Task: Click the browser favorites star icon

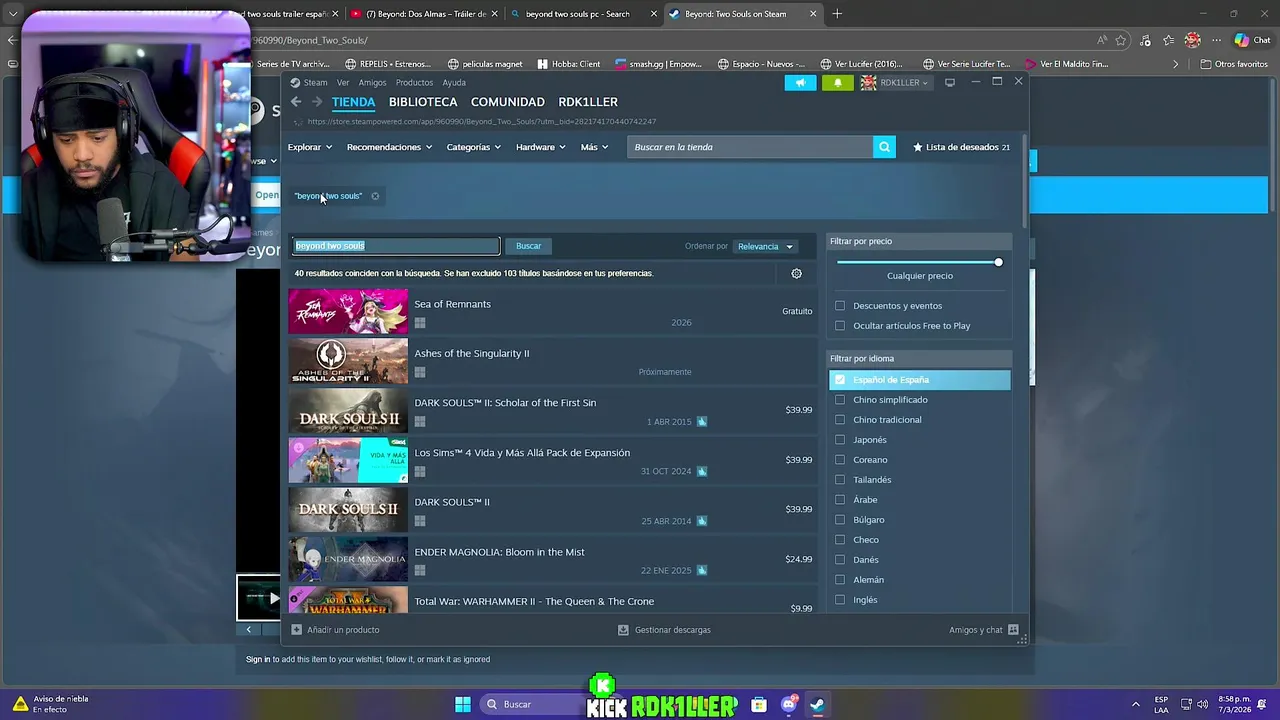Action: pyautogui.click(x=1120, y=40)
